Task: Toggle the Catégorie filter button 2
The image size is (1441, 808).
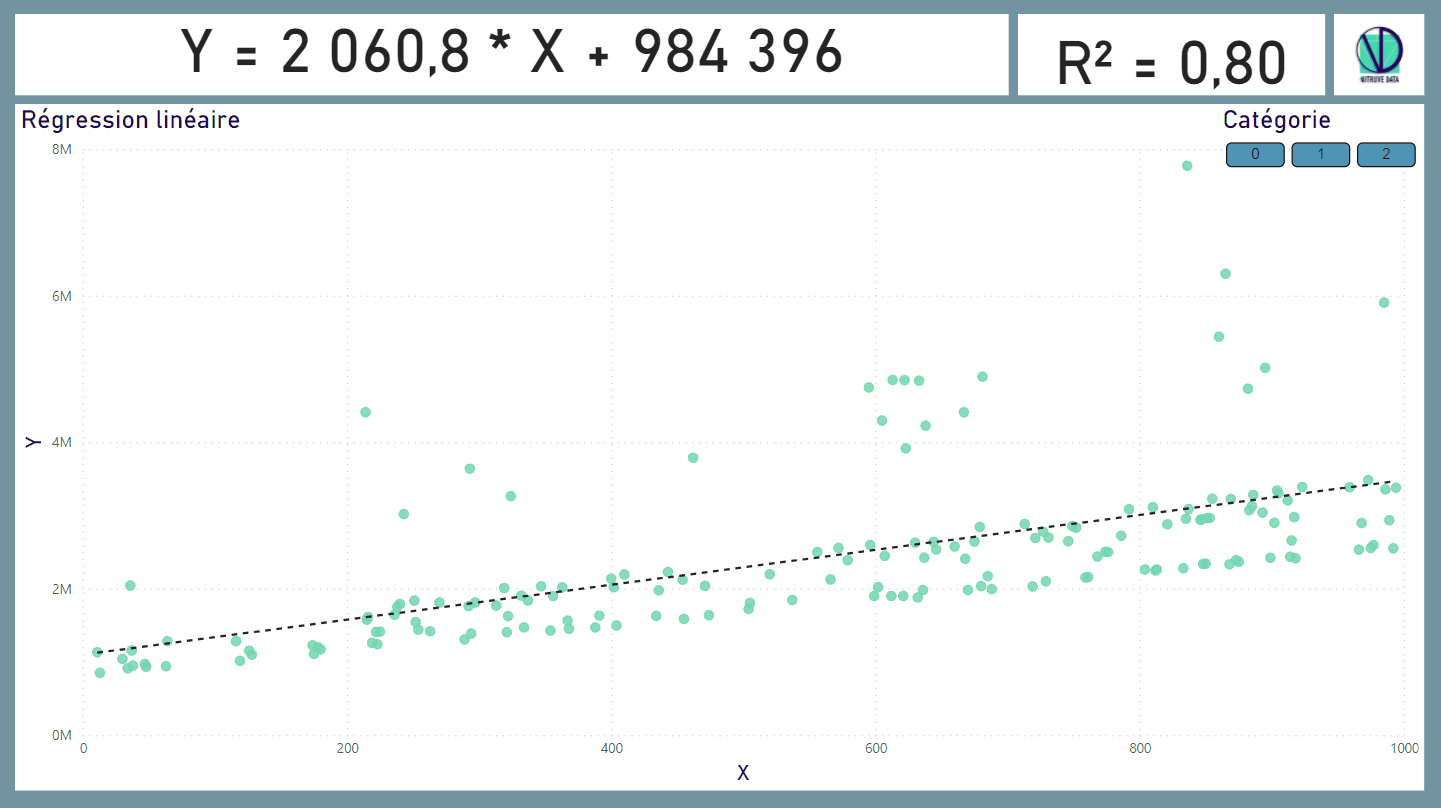Action: tap(1386, 154)
